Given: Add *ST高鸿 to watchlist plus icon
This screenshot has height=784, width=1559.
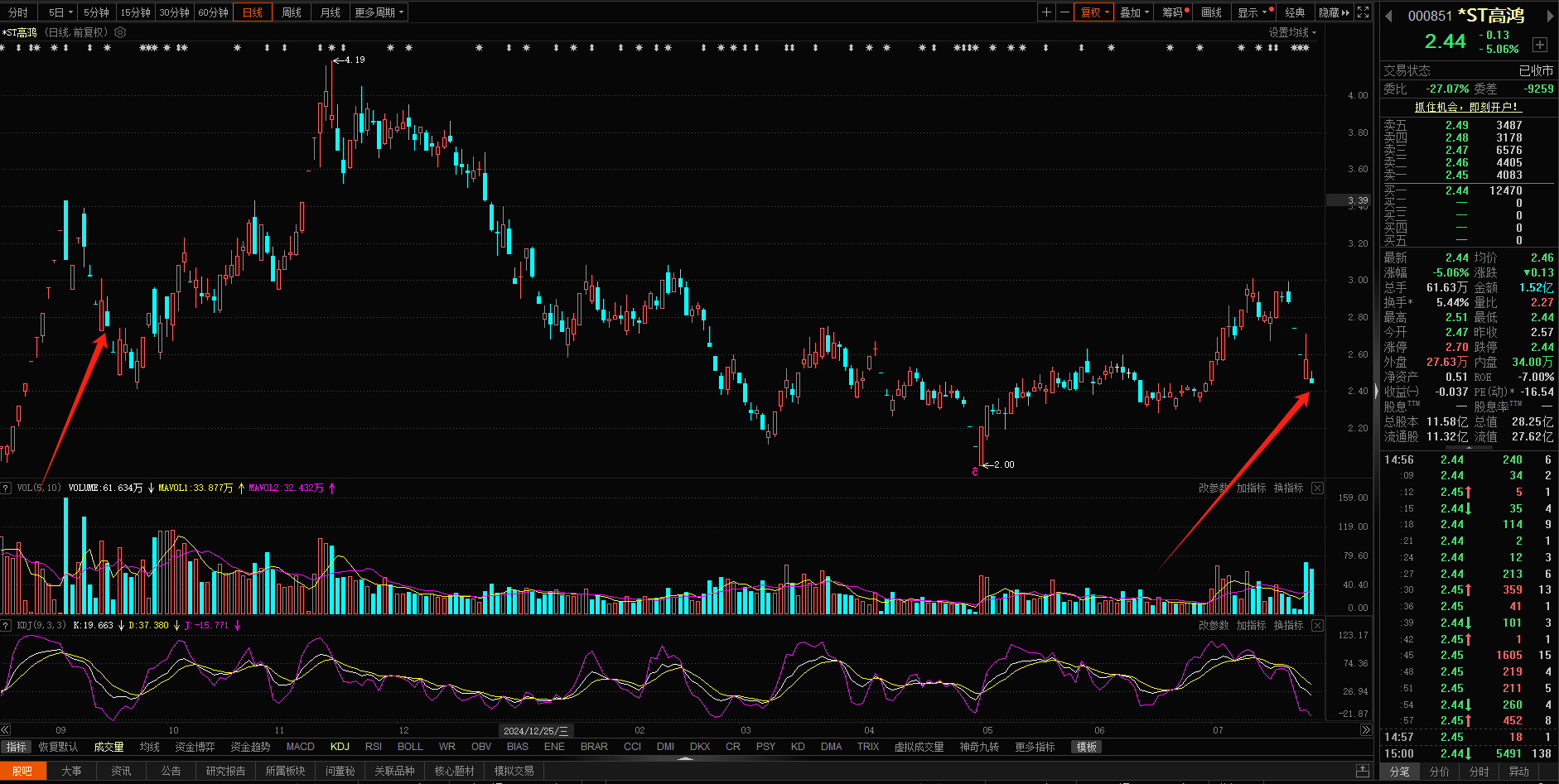Looking at the screenshot, I should (x=1540, y=45).
